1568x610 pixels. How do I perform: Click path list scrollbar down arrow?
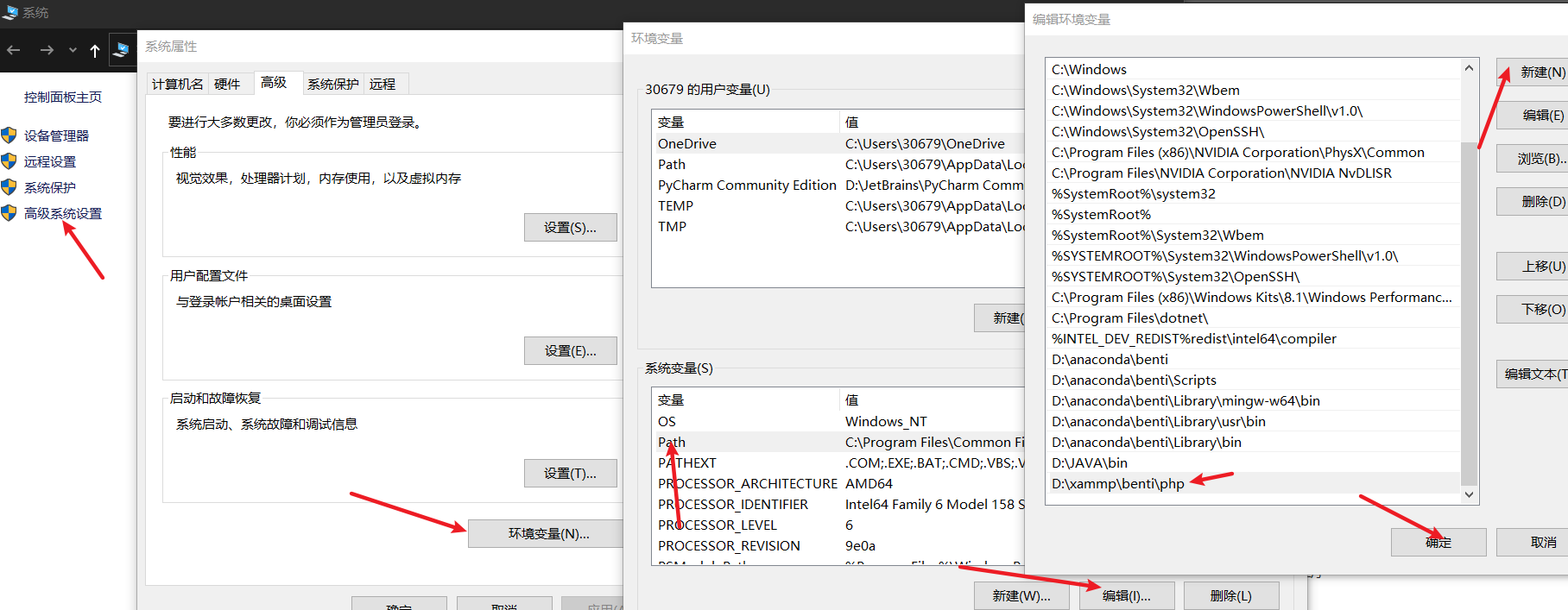(1469, 495)
